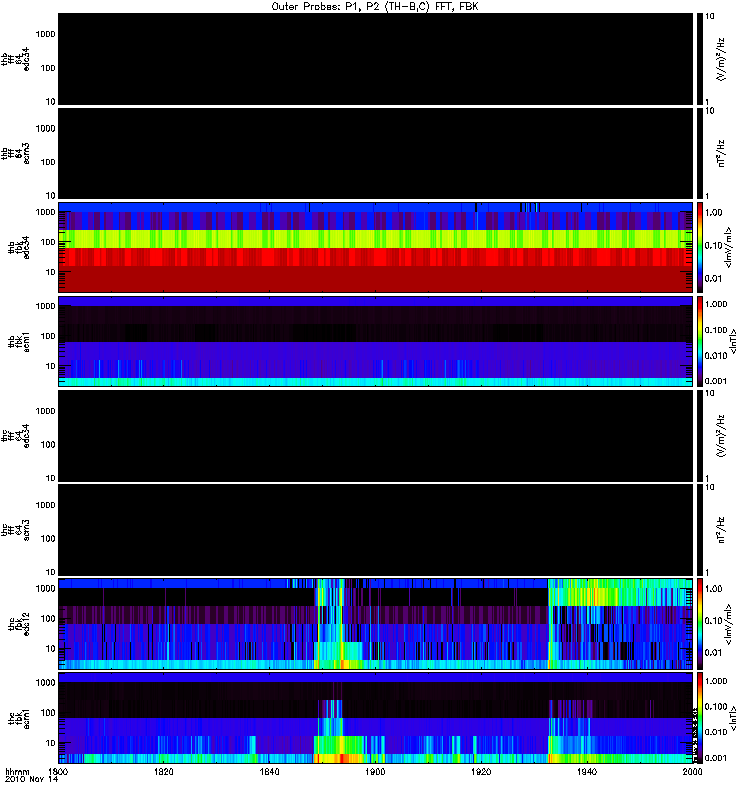Click the '0.001' tick on thc fbk scm1 color bar

tap(716, 758)
